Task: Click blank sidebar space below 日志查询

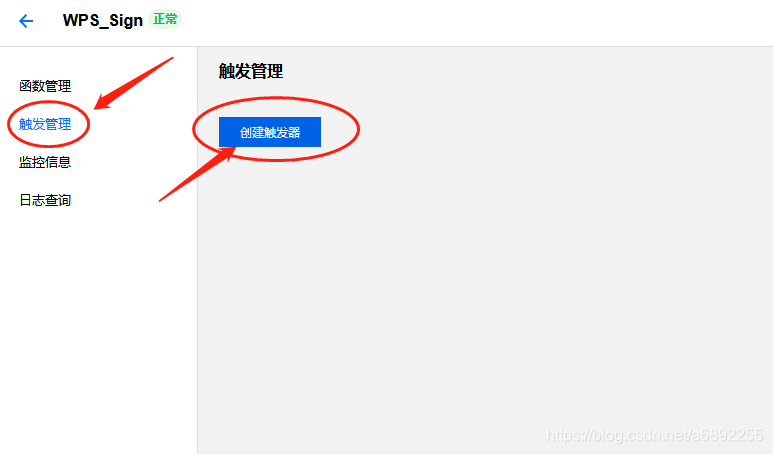Action: pos(99,330)
